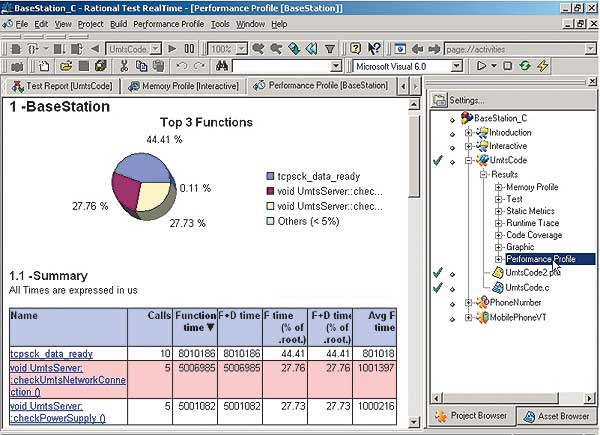Click the green diamond toolbar icon
The height and width of the screenshot is (435, 600).
tap(294, 49)
